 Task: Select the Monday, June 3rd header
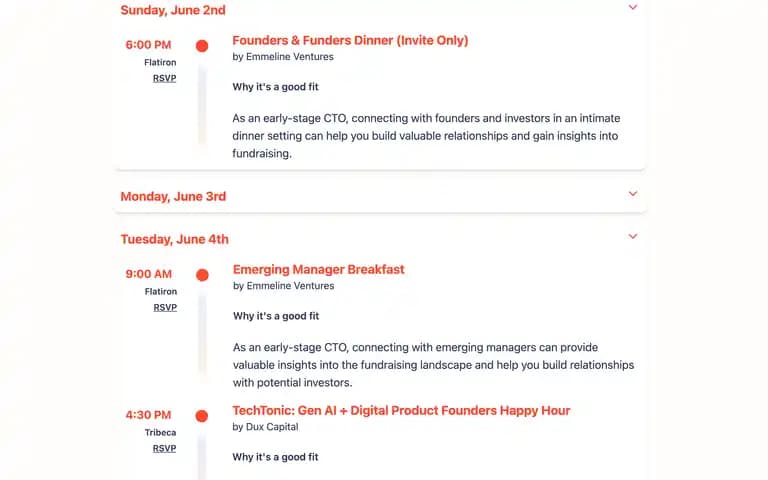173,196
